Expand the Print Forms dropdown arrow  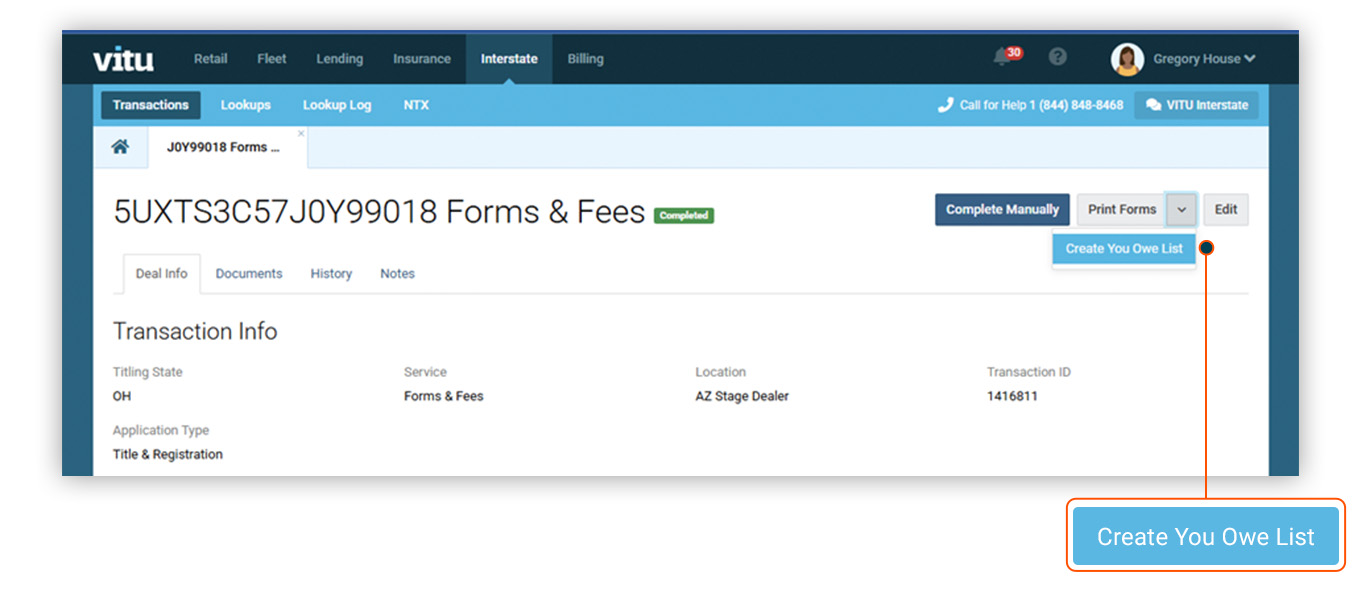(1182, 209)
